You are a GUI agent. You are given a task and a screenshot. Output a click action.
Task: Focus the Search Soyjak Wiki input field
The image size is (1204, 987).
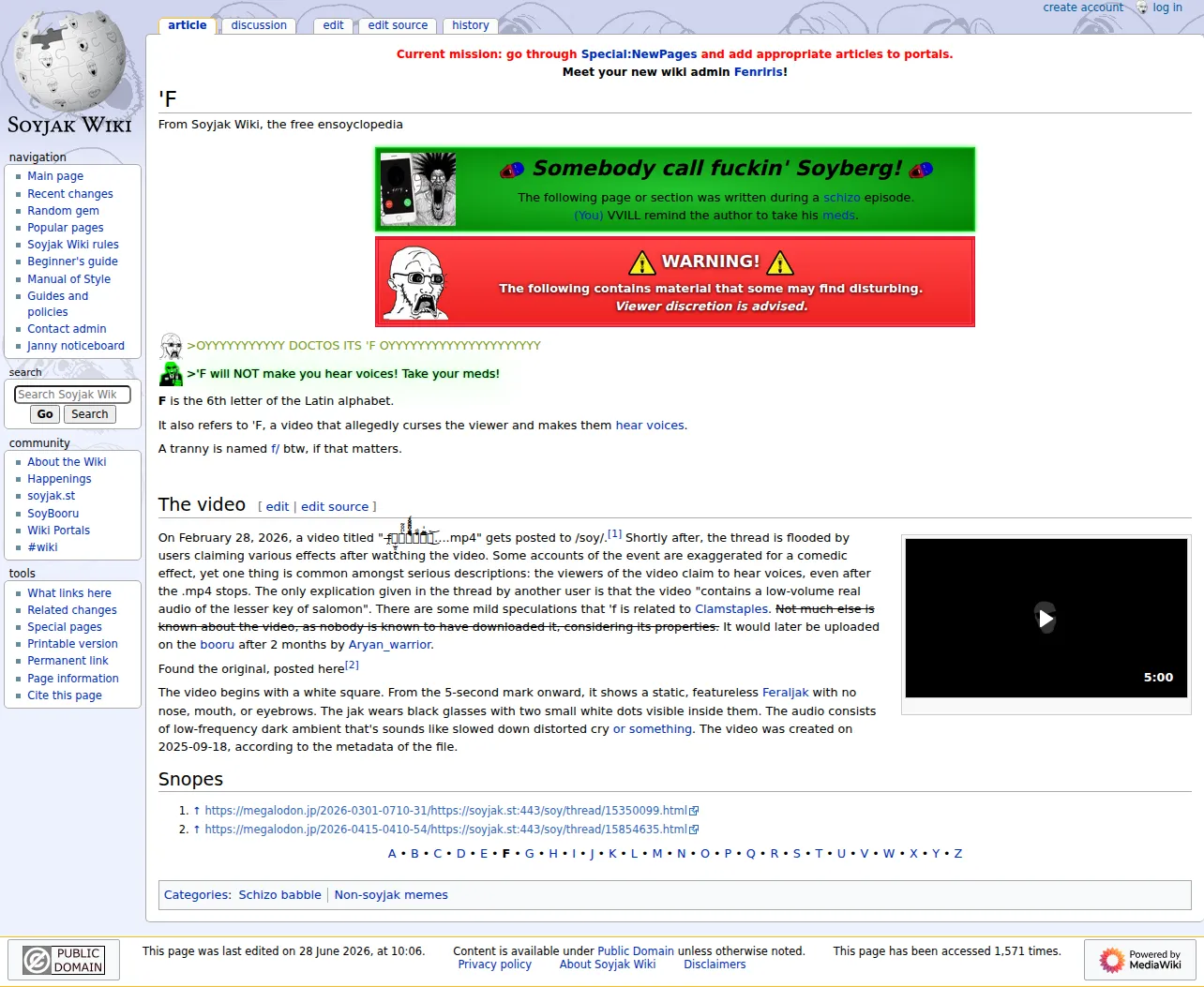[72, 395]
